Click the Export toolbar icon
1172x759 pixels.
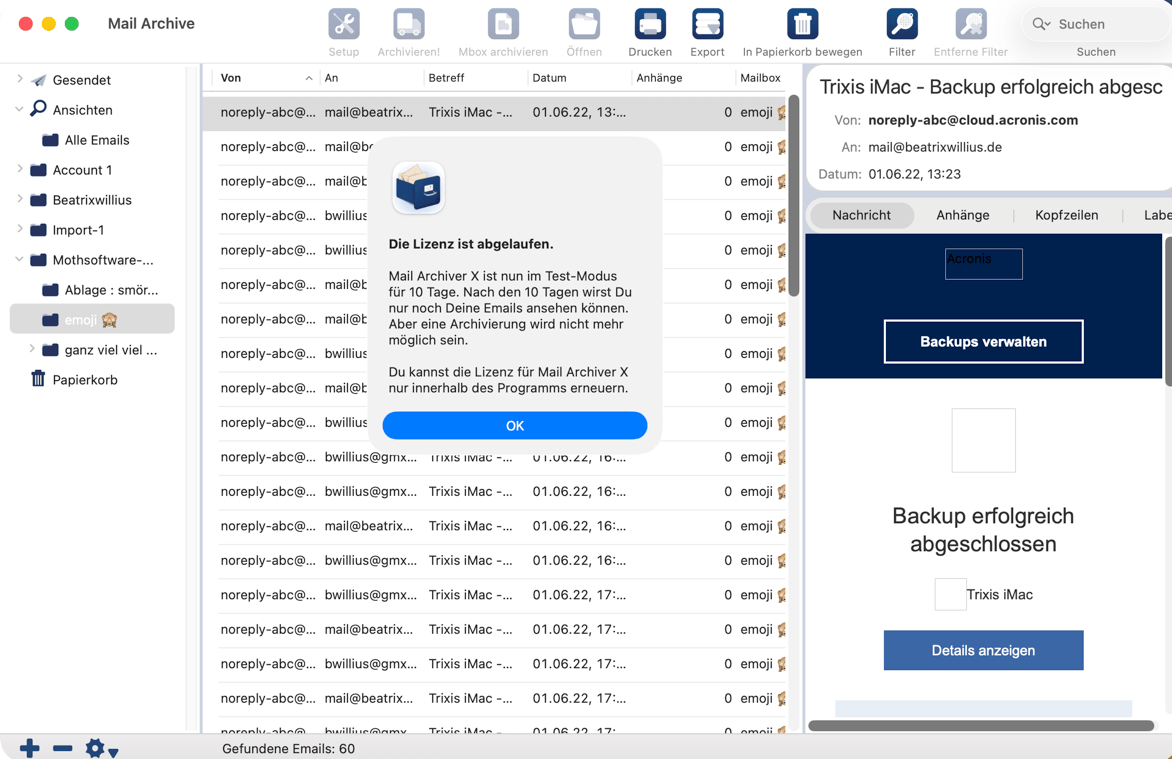click(x=707, y=25)
